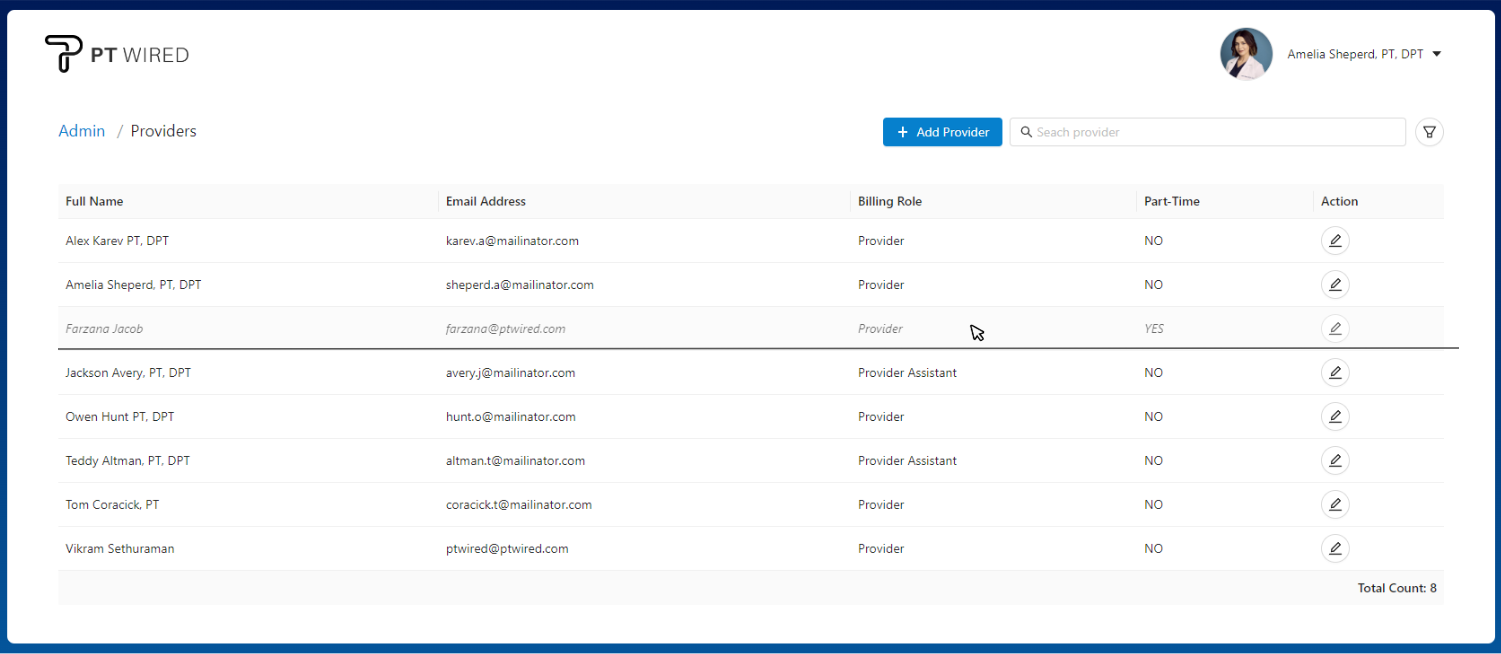The width and height of the screenshot is (1501, 654).
Task: Sort by Email Address column header
Action: [486, 201]
